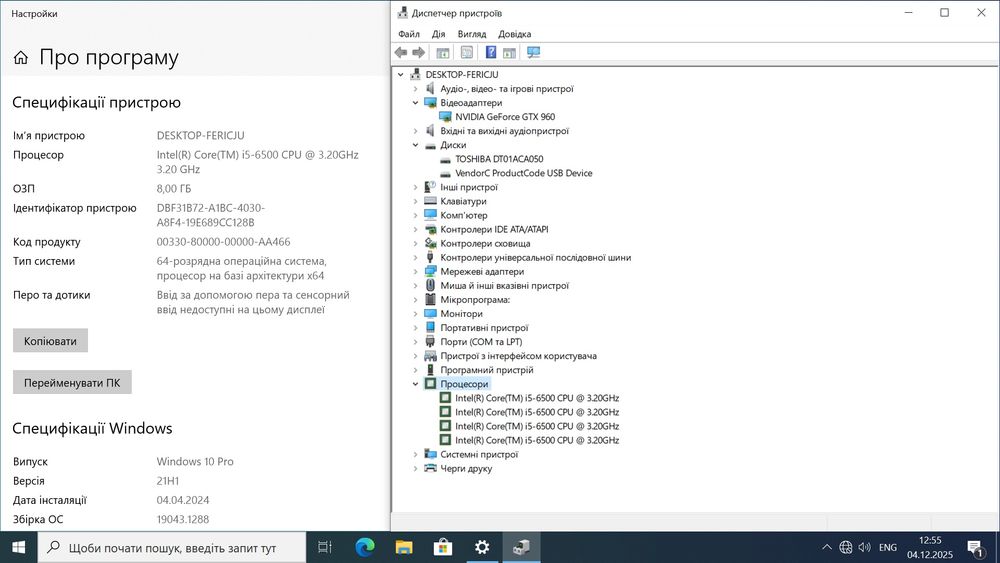Collapse the Процесори category
The height and width of the screenshot is (563, 1000).
[415, 384]
